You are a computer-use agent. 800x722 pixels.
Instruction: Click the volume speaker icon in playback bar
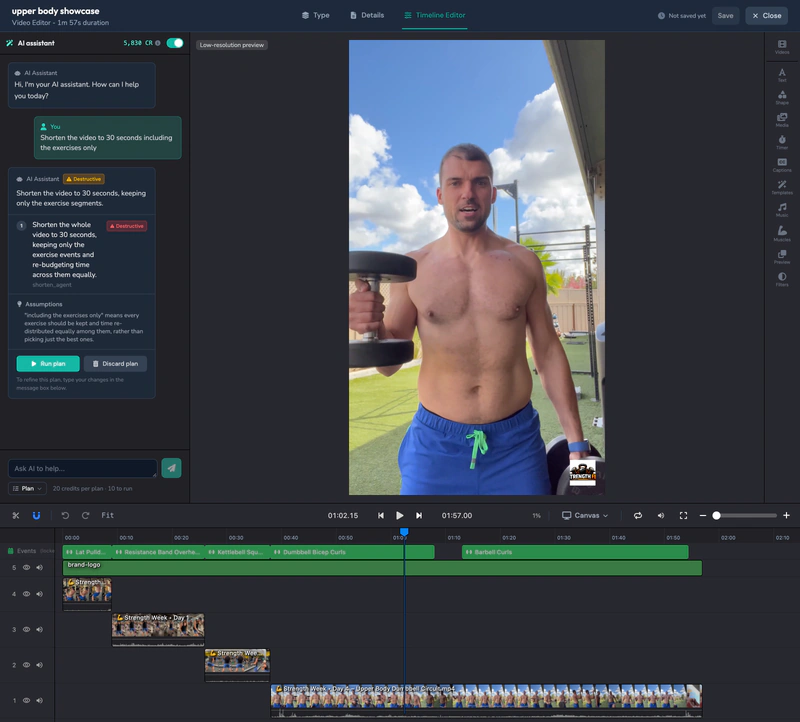[661, 515]
